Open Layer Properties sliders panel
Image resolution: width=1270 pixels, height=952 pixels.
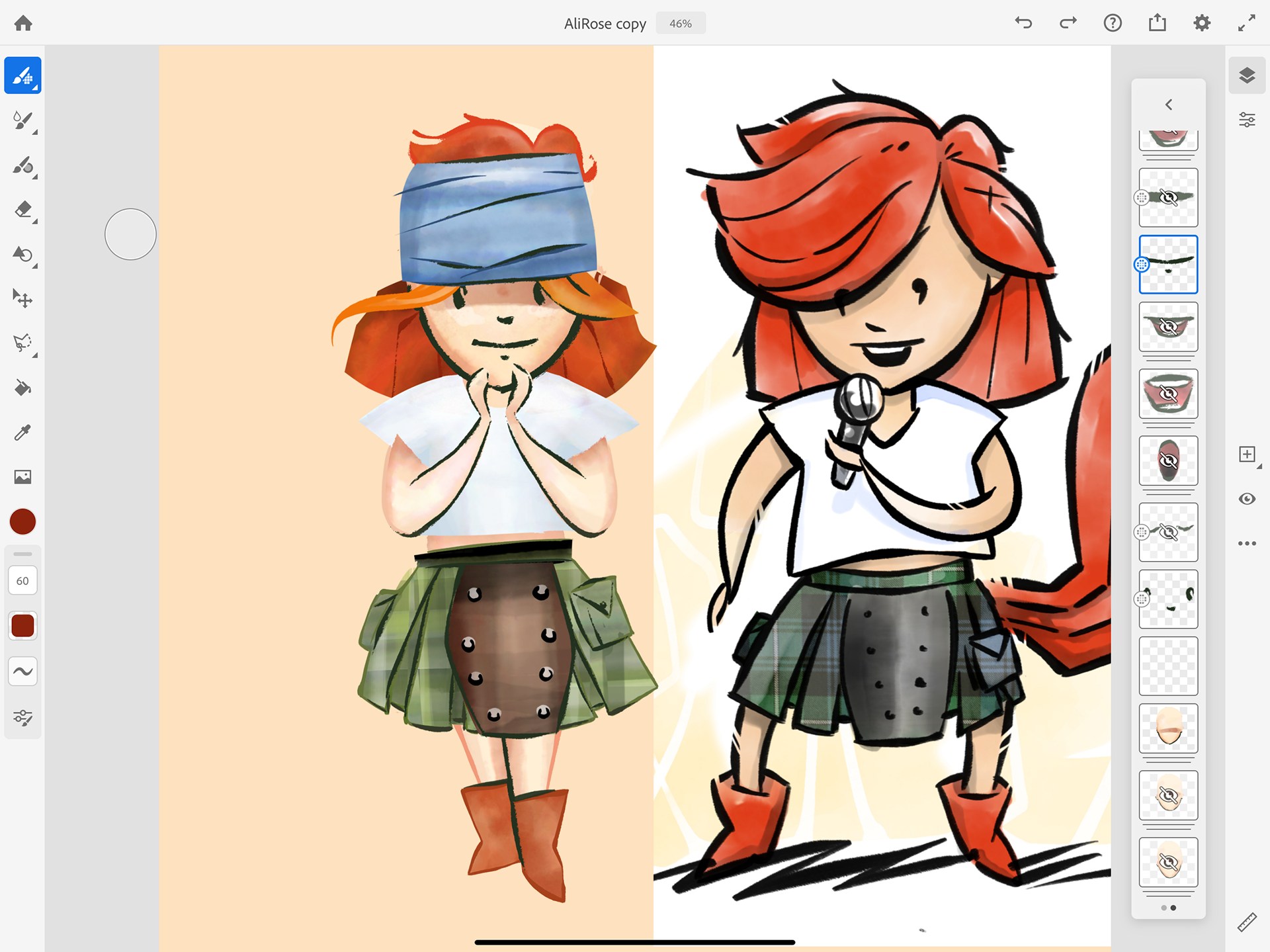[1247, 120]
